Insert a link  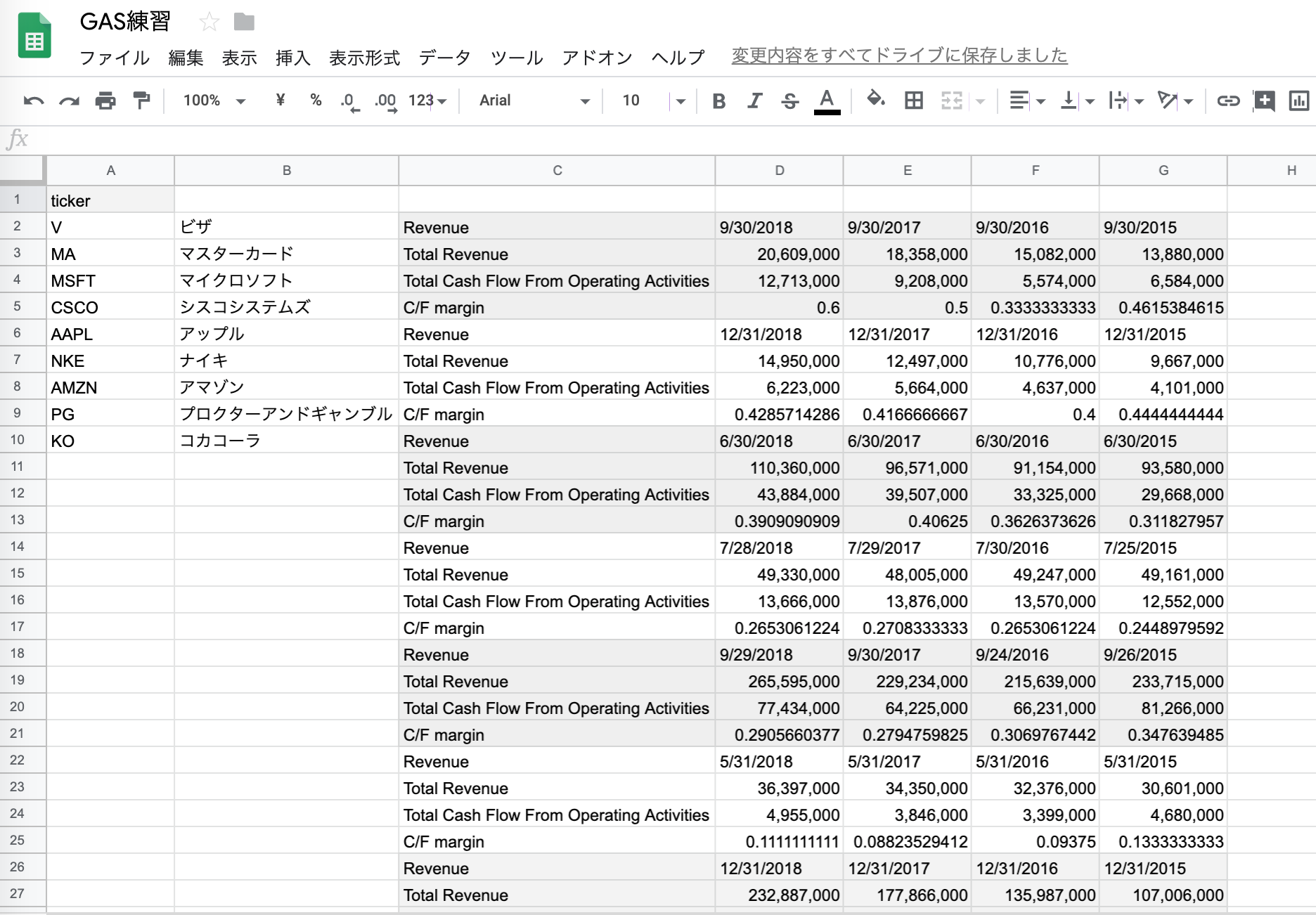[x=1227, y=100]
